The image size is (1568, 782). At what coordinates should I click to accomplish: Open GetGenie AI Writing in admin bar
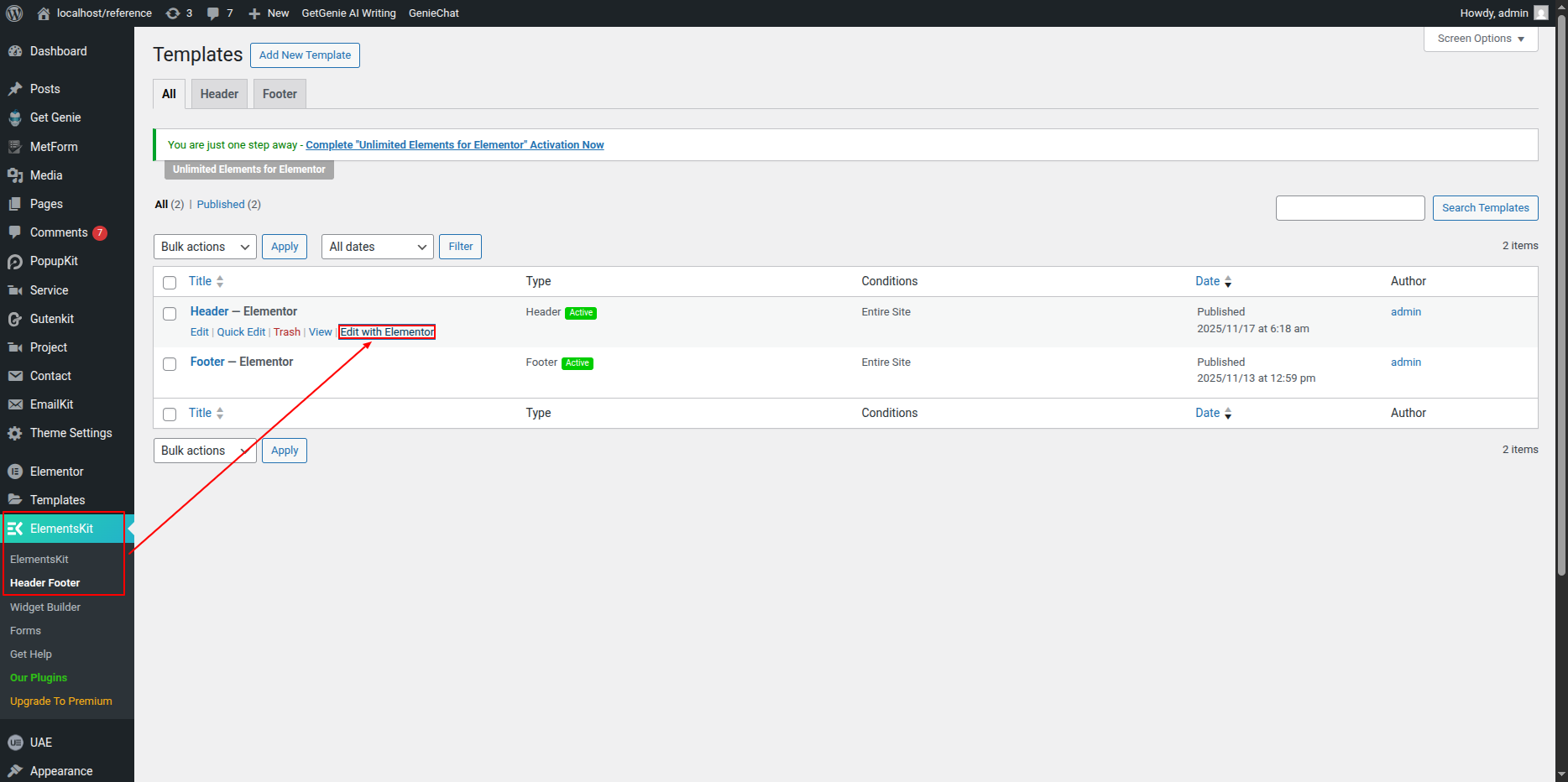coord(348,13)
